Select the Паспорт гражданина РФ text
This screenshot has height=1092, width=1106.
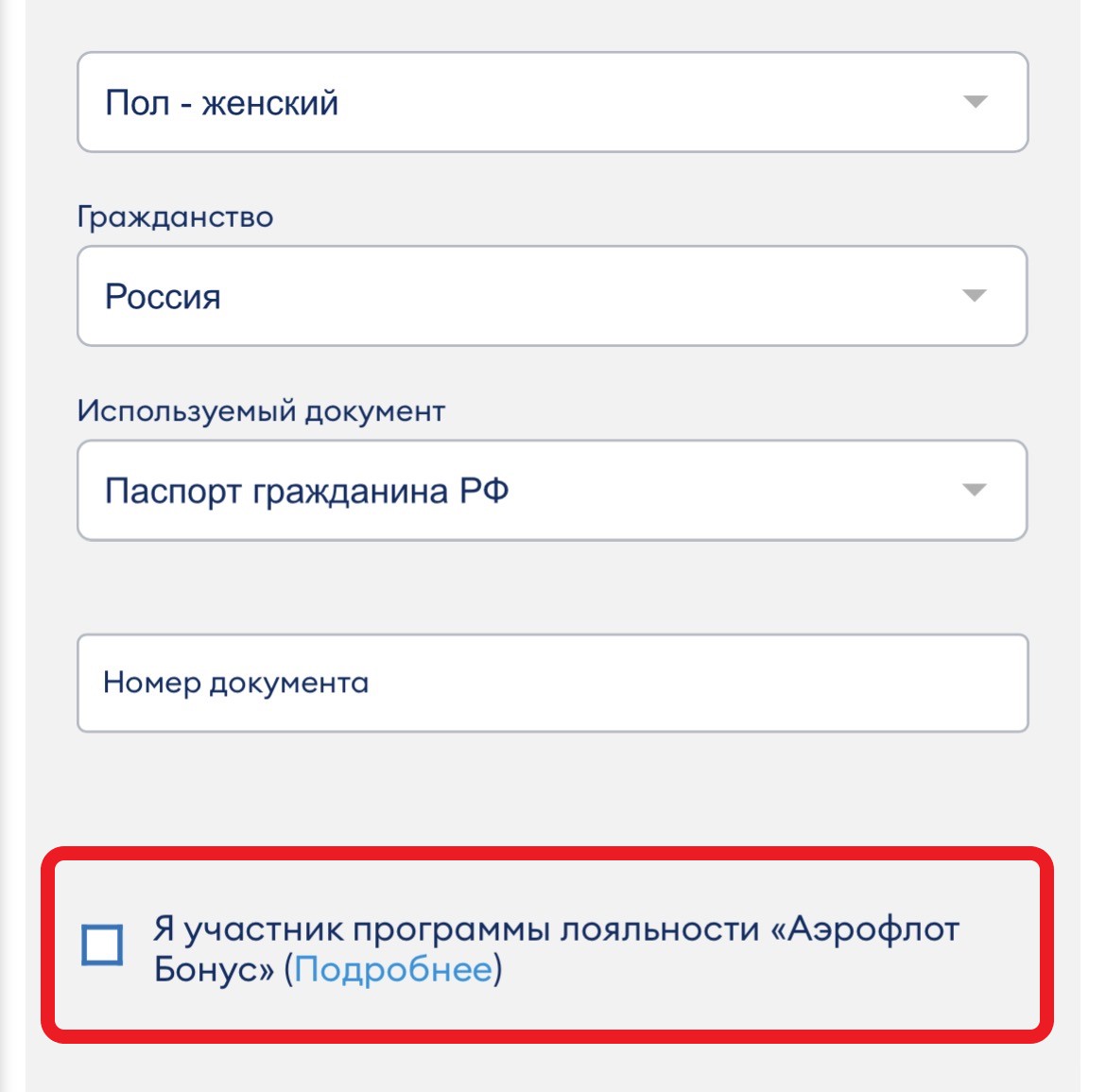(307, 491)
